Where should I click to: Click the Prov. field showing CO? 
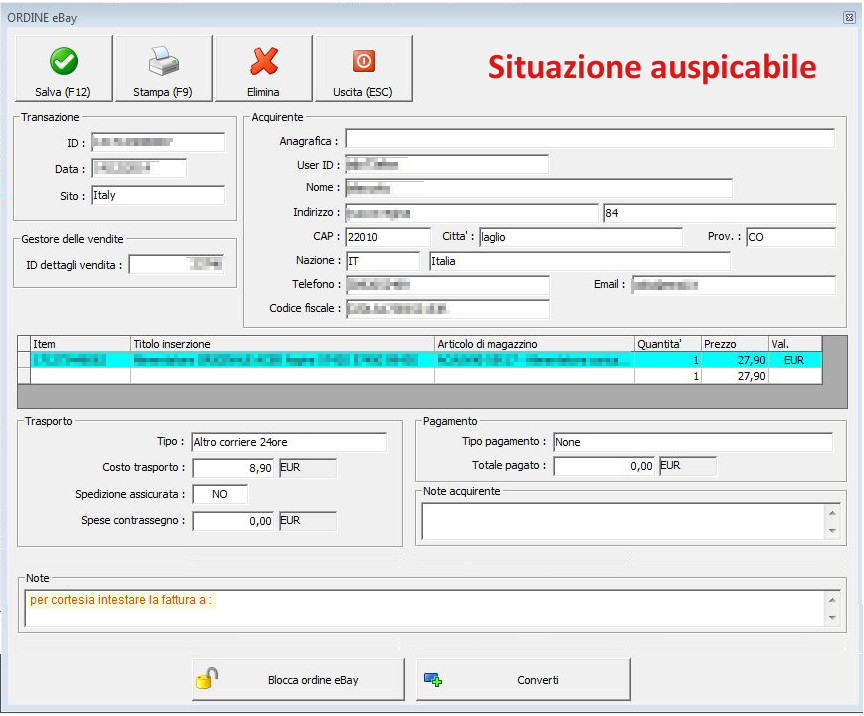tap(791, 237)
